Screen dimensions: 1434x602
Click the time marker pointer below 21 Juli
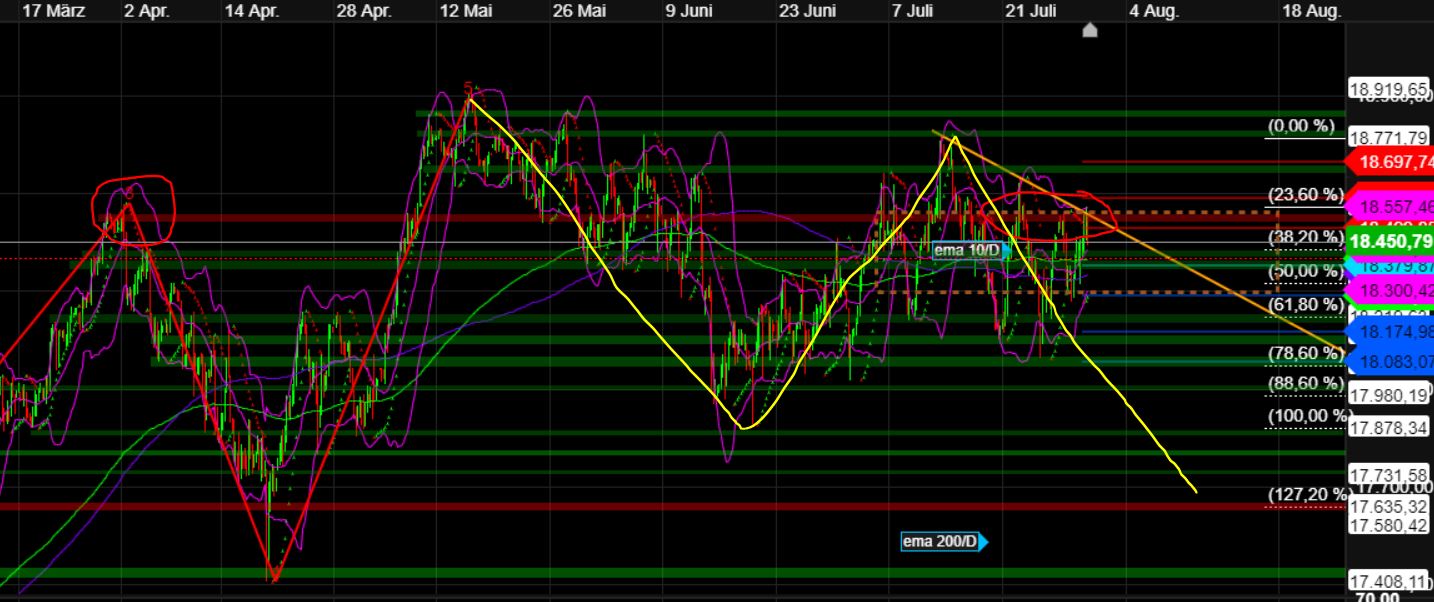pyautogui.click(x=1090, y=31)
